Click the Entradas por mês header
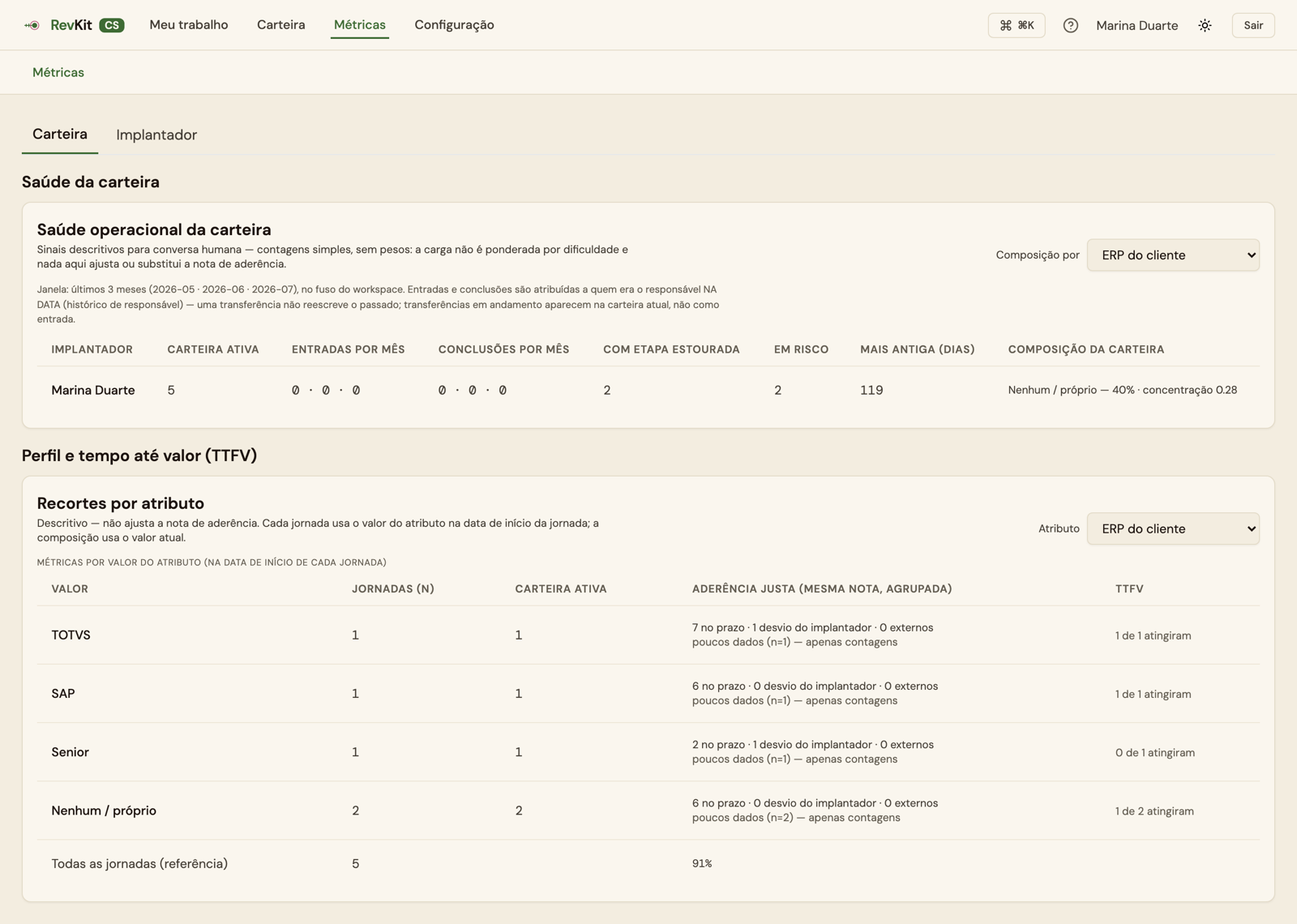 pos(348,349)
